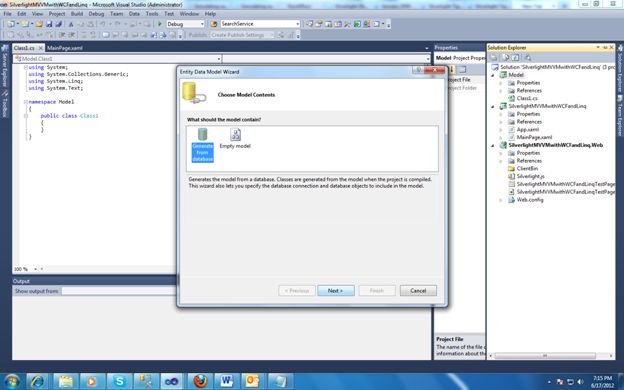Screen dimensions: 624x390
Task: Open the Debug solution configuration dropdown
Action: pyautogui.click(x=185, y=24)
